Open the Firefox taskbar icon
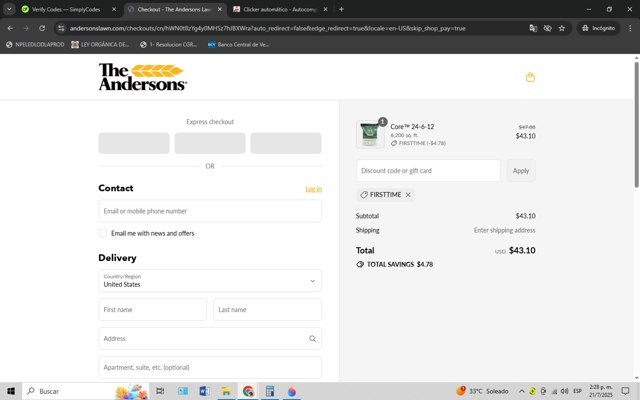 [x=292, y=391]
